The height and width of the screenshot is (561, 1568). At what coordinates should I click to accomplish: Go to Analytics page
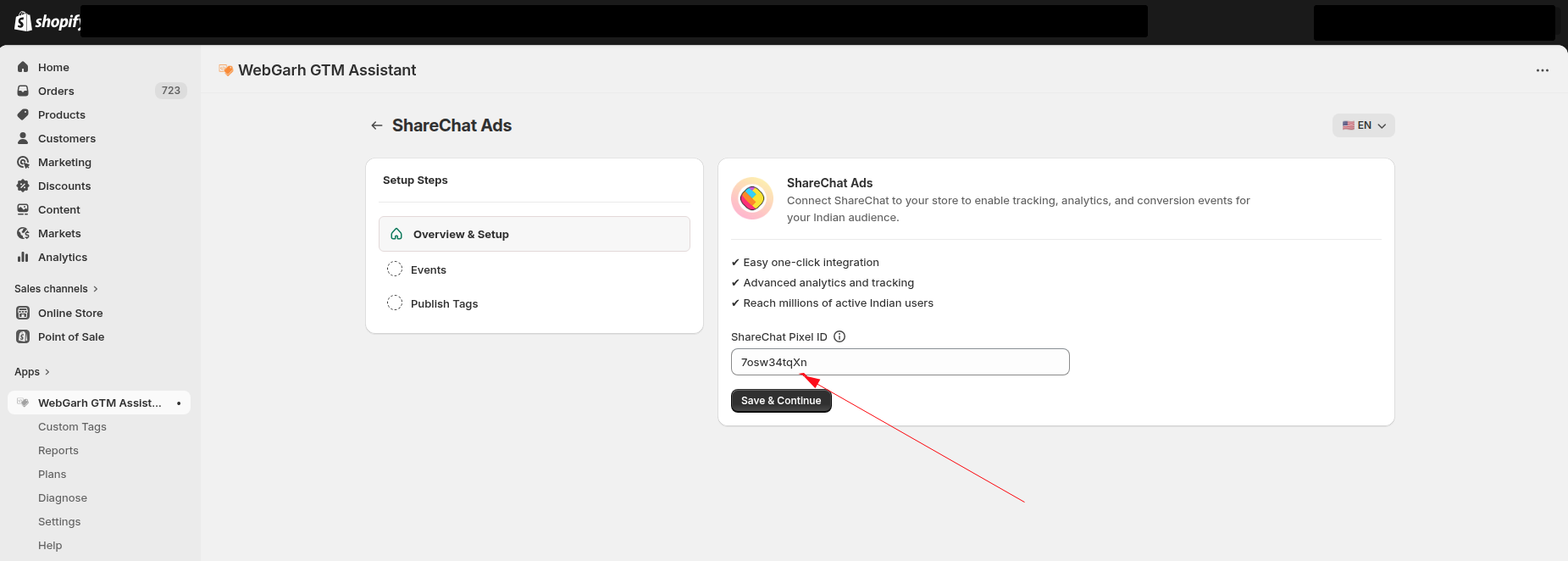pyautogui.click(x=63, y=257)
